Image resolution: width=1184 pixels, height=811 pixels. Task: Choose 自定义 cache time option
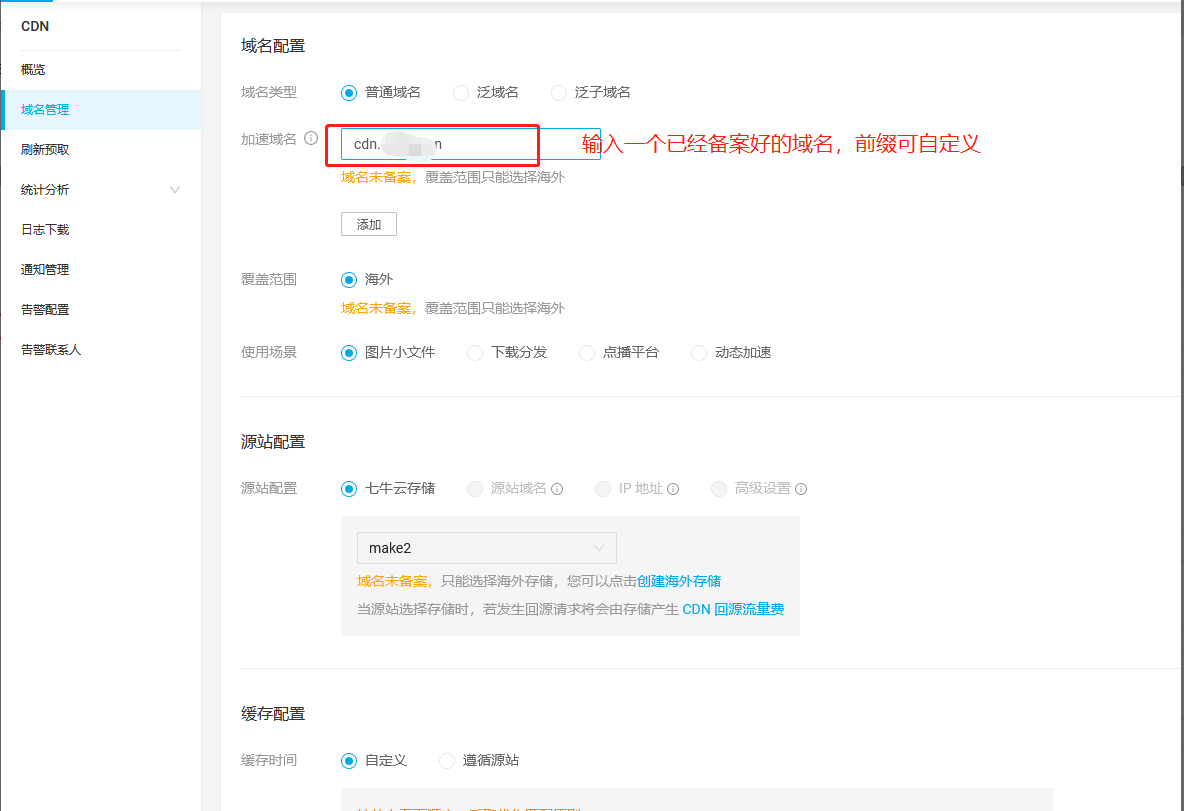tap(349, 760)
